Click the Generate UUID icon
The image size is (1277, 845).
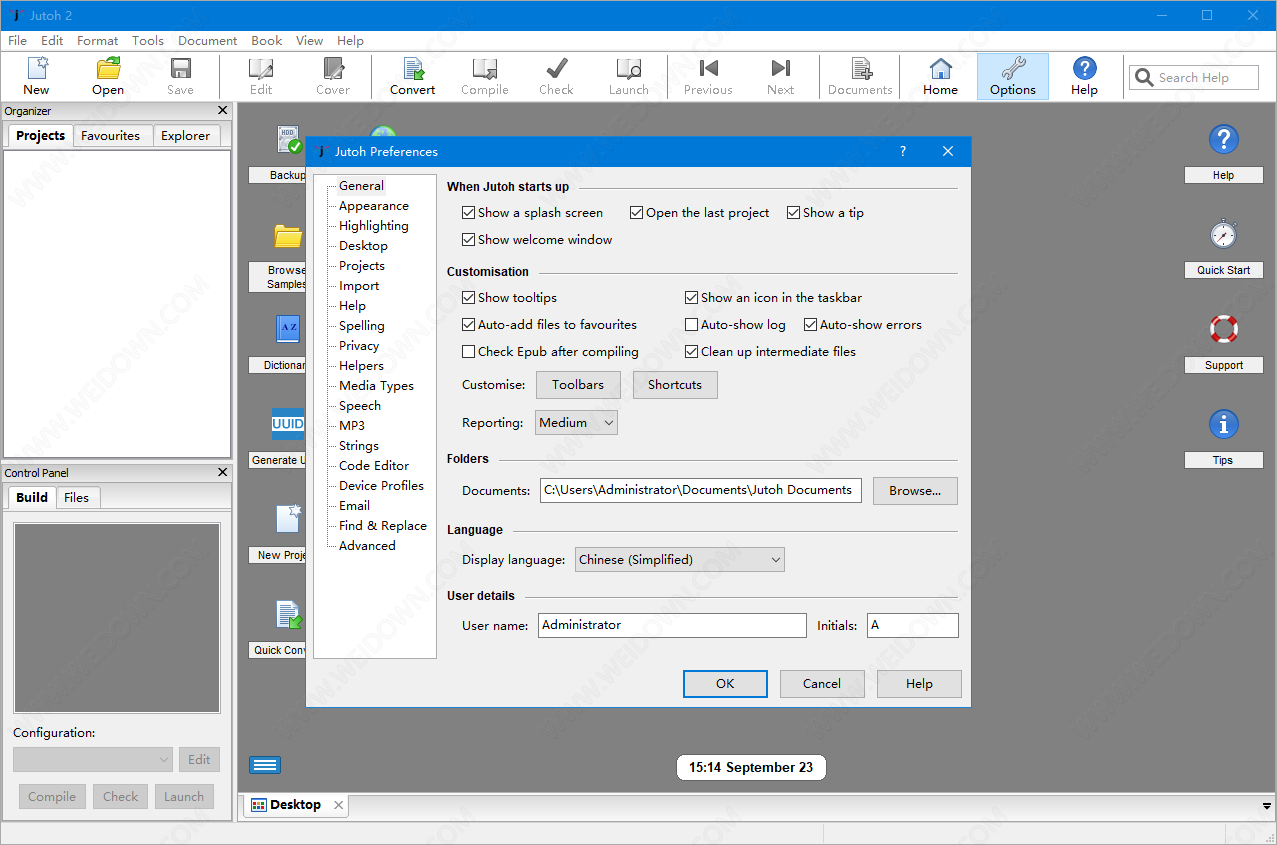(x=288, y=424)
